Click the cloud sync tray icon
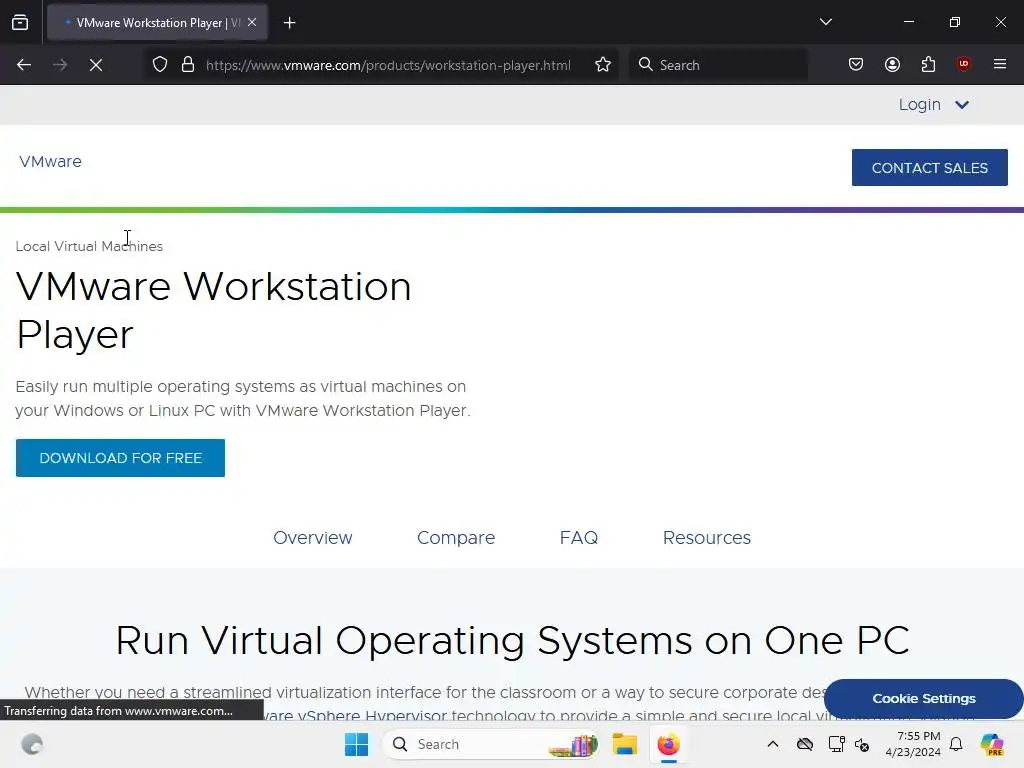1024x768 pixels. coord(805,744)
